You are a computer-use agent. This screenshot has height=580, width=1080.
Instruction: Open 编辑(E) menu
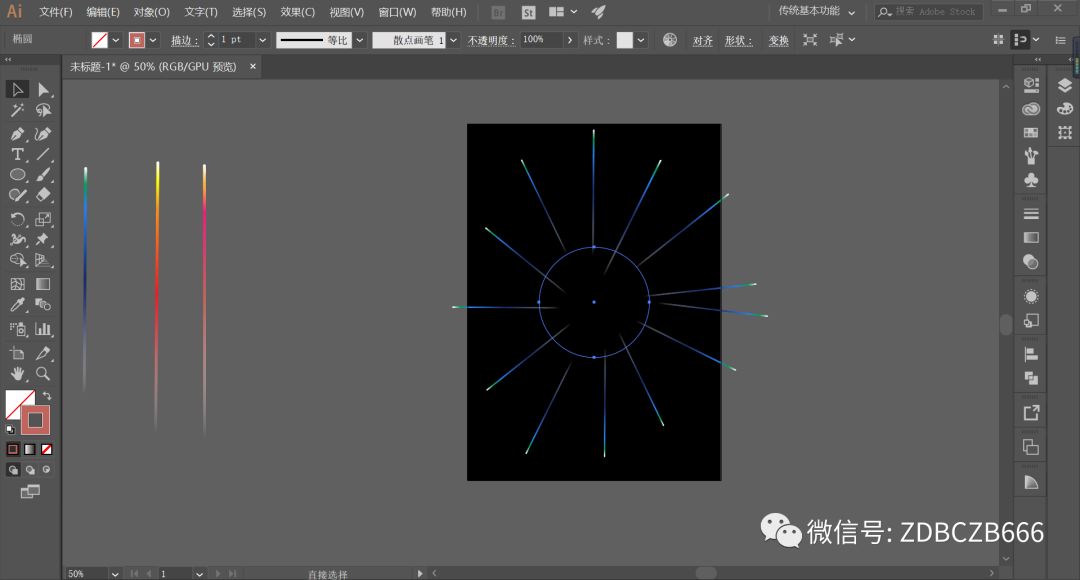pos(103,12)
